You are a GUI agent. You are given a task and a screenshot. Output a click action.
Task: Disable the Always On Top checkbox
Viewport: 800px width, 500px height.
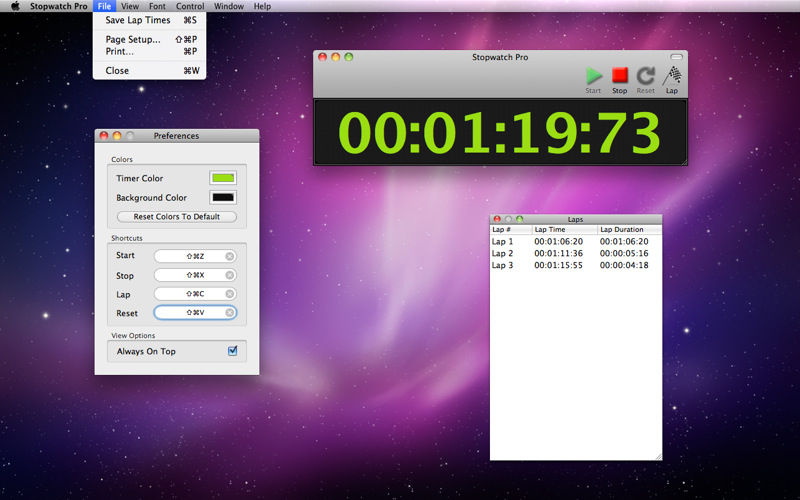coord(232,351)
